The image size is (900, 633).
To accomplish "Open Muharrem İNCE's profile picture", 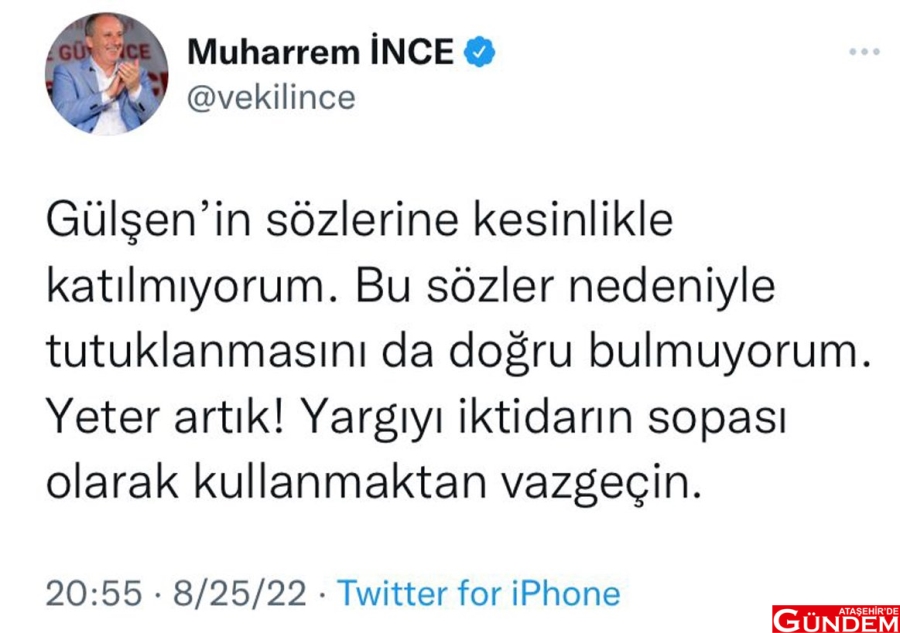I will click(106, 73).
